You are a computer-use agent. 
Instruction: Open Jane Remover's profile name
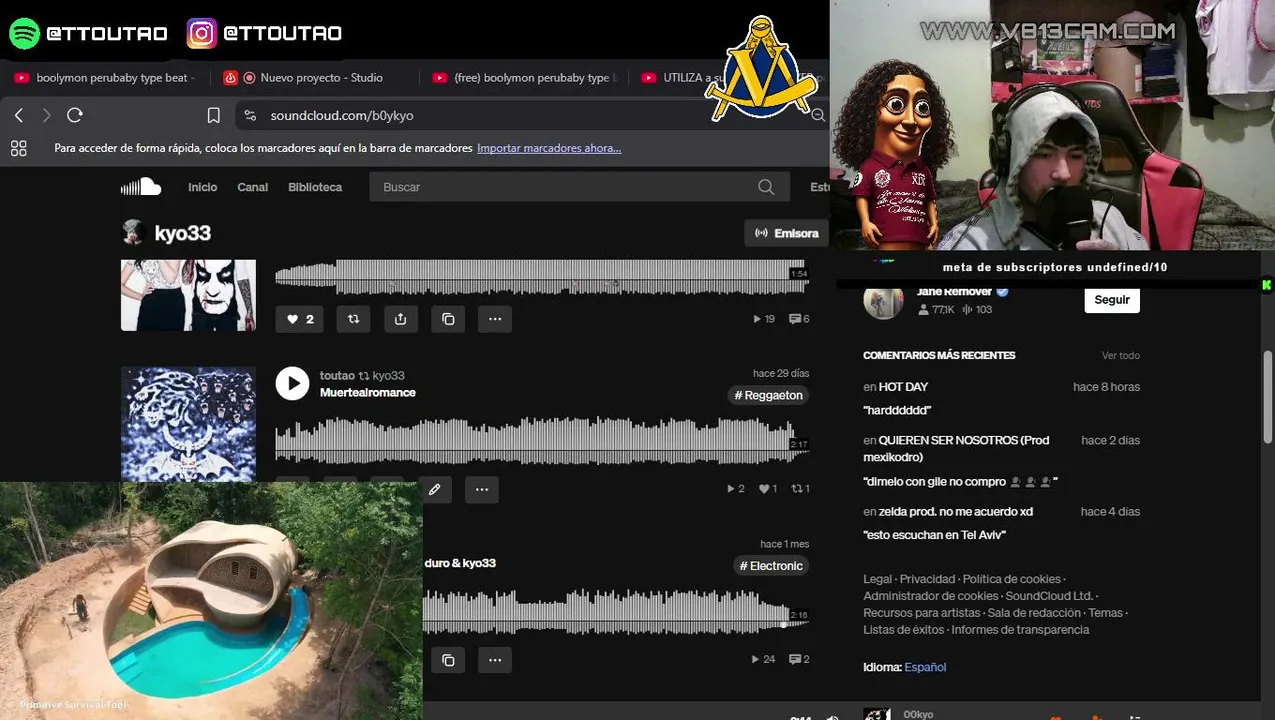(954, 292)
